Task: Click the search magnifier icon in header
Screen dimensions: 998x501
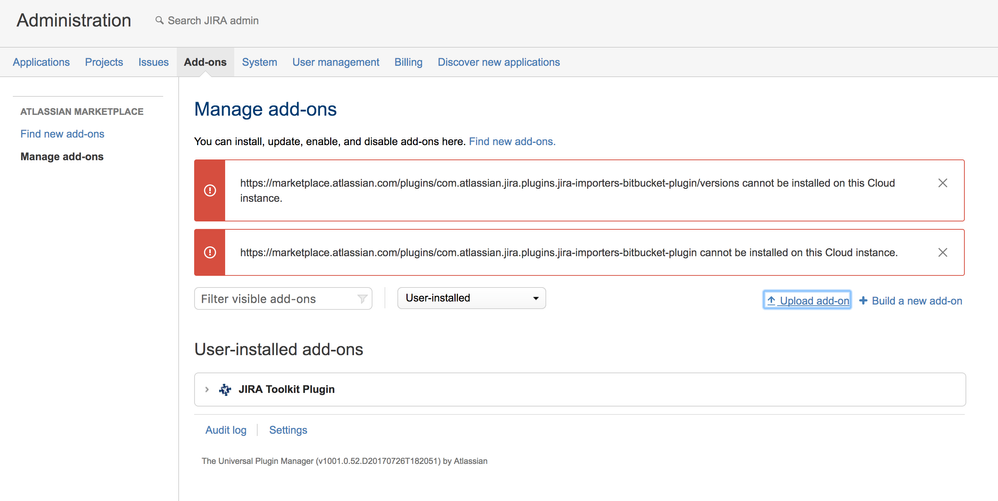Action: 159,20
